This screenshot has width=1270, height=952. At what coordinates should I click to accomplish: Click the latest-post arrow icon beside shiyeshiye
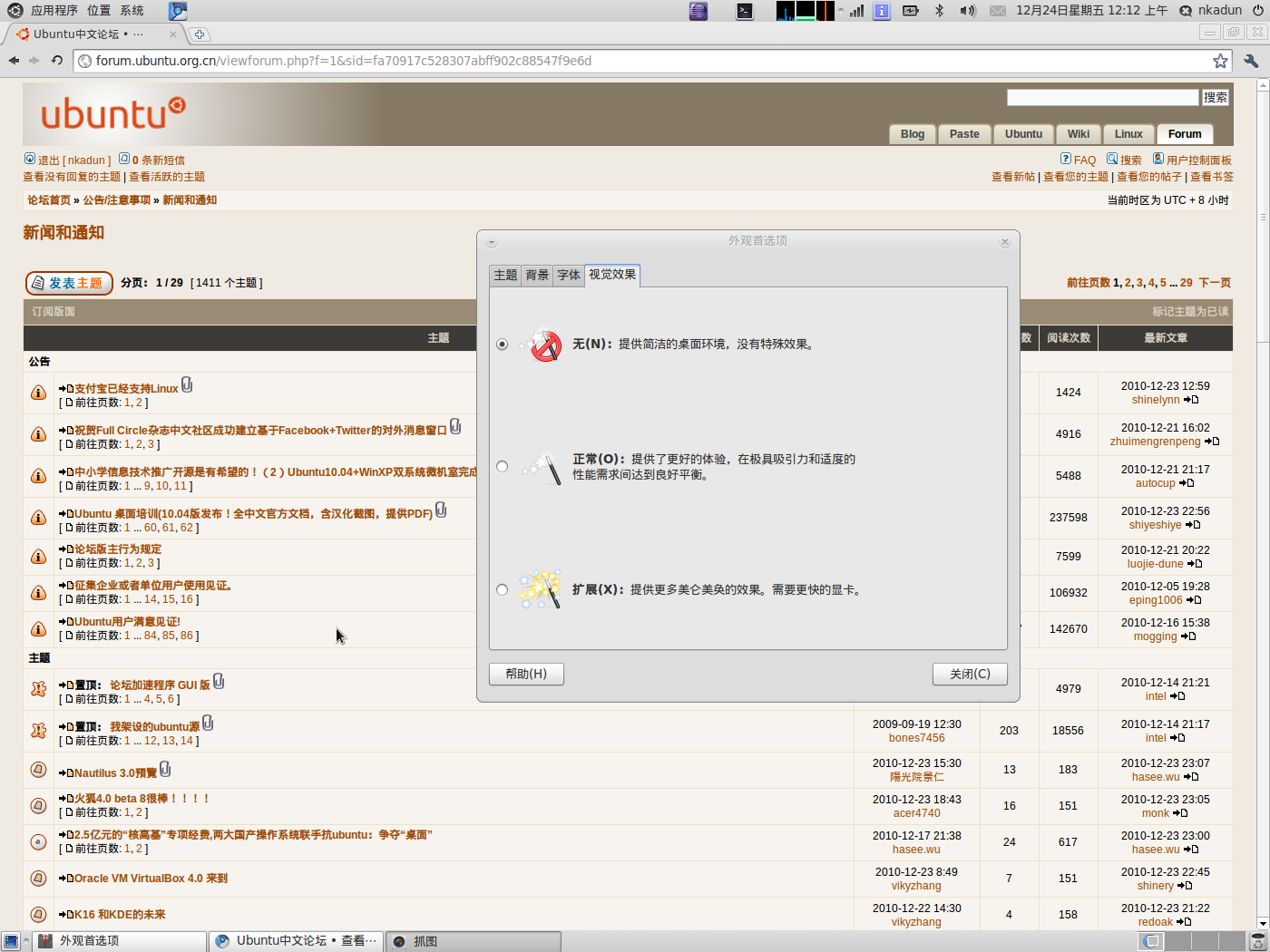click(1193, 525)
